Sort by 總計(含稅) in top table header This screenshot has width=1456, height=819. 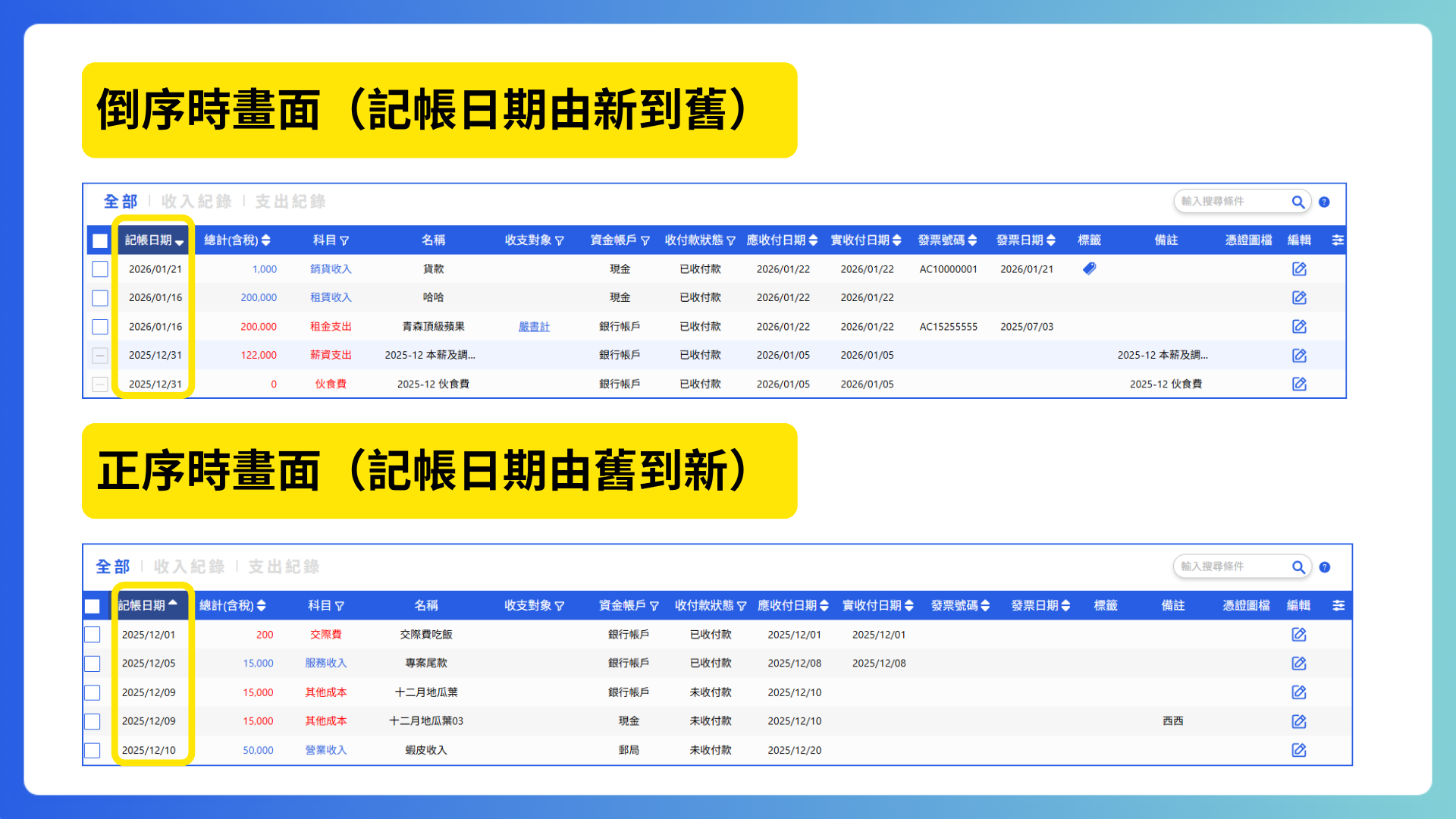point(265,240)
